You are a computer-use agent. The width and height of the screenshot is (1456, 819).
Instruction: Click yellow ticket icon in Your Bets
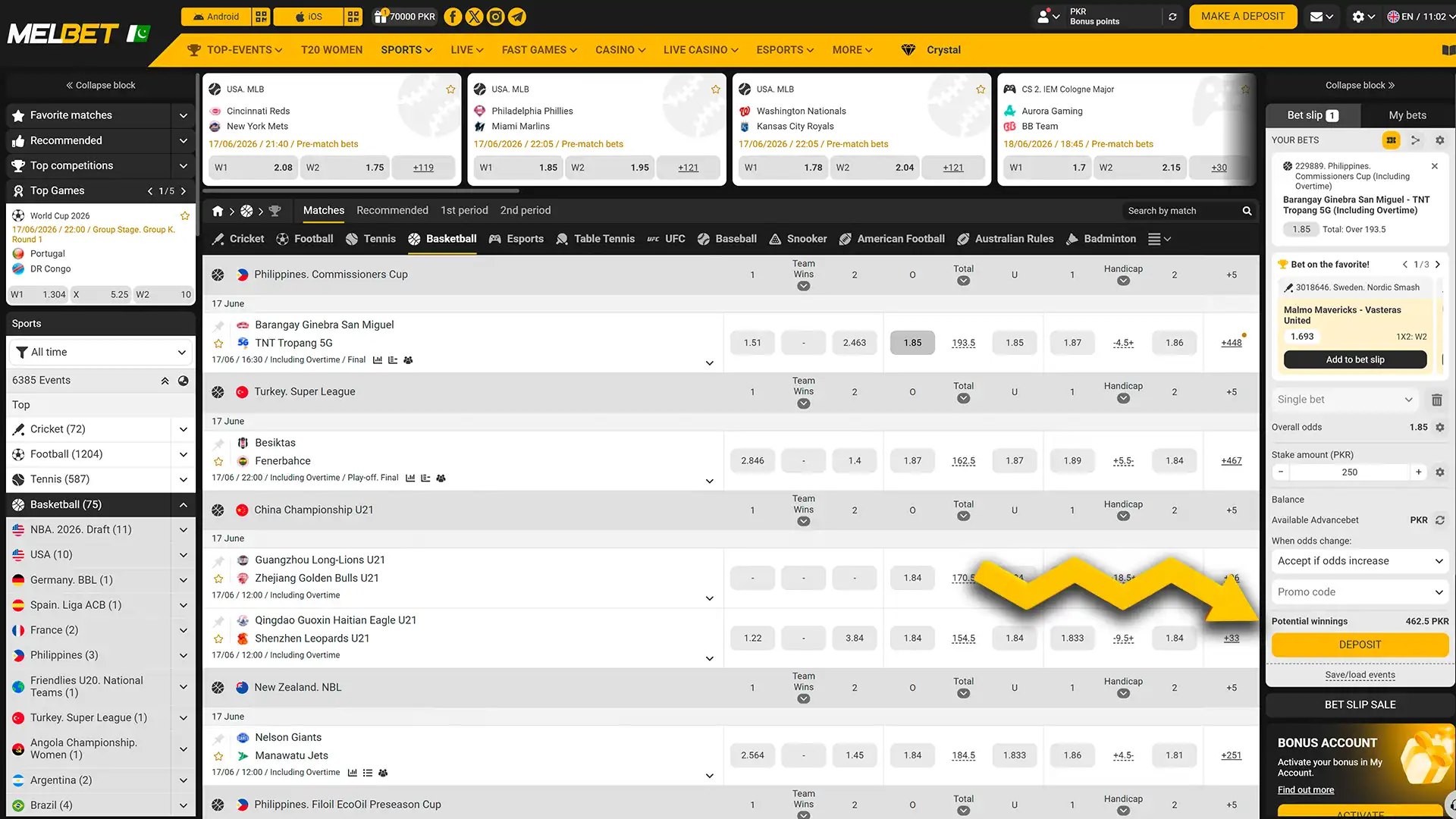coord(1391,140)
